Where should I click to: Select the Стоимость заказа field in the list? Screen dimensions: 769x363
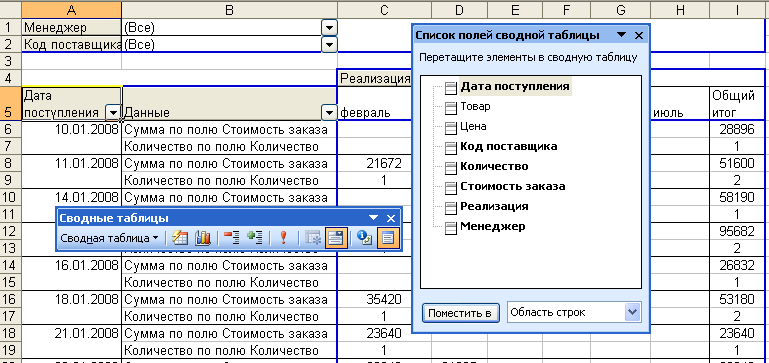pos(513,186)
